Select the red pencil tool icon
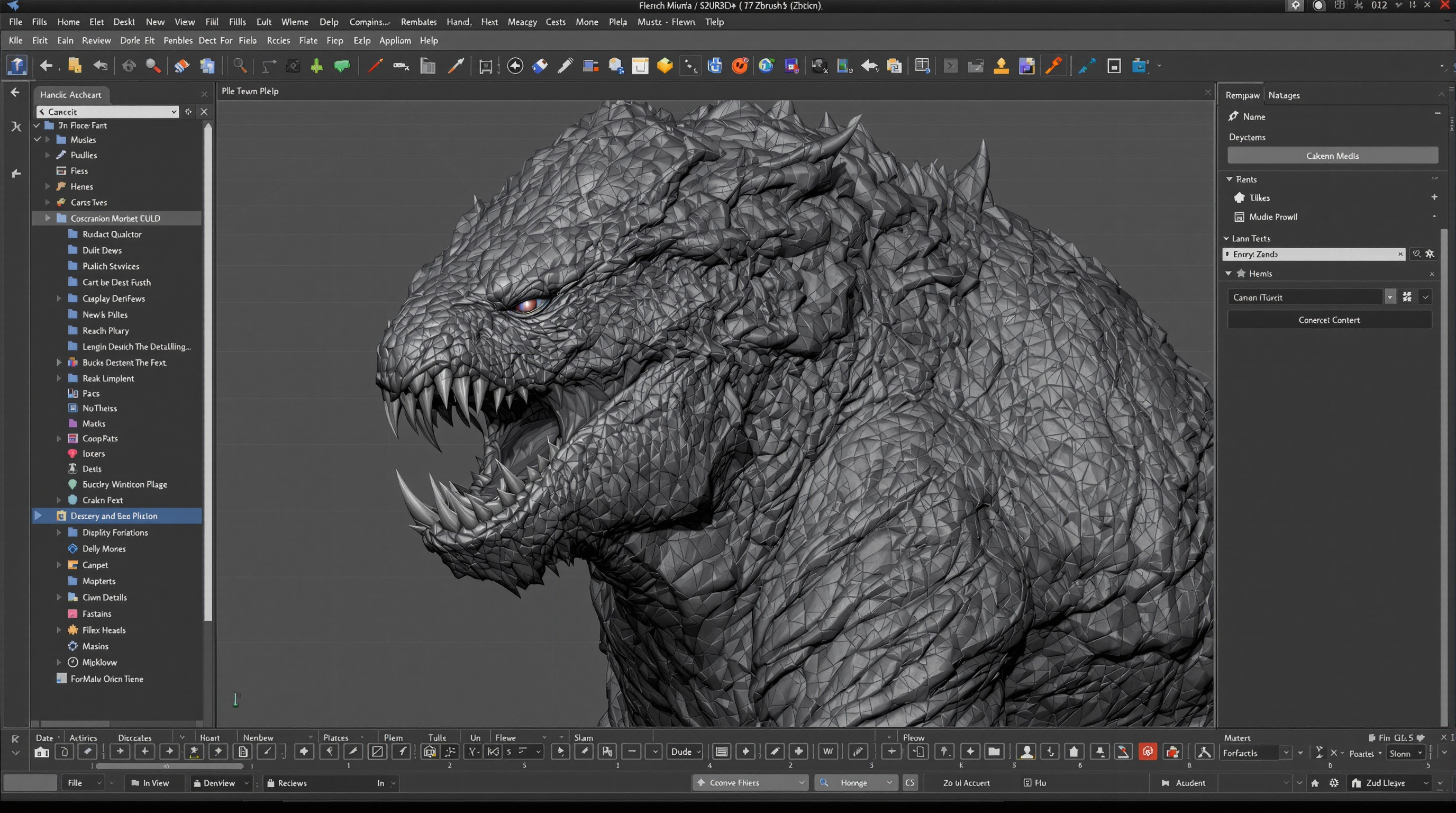Viewport: 1456px width, 813px height. pos(375,66)
